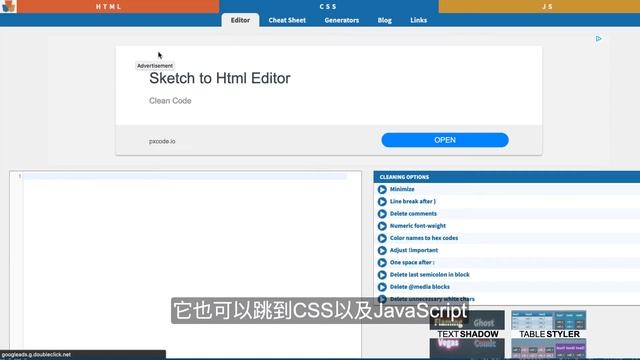The image size is (640, 360).
Task: Click the Clean Code ad subtitle
Action: [x=170, y=101]
